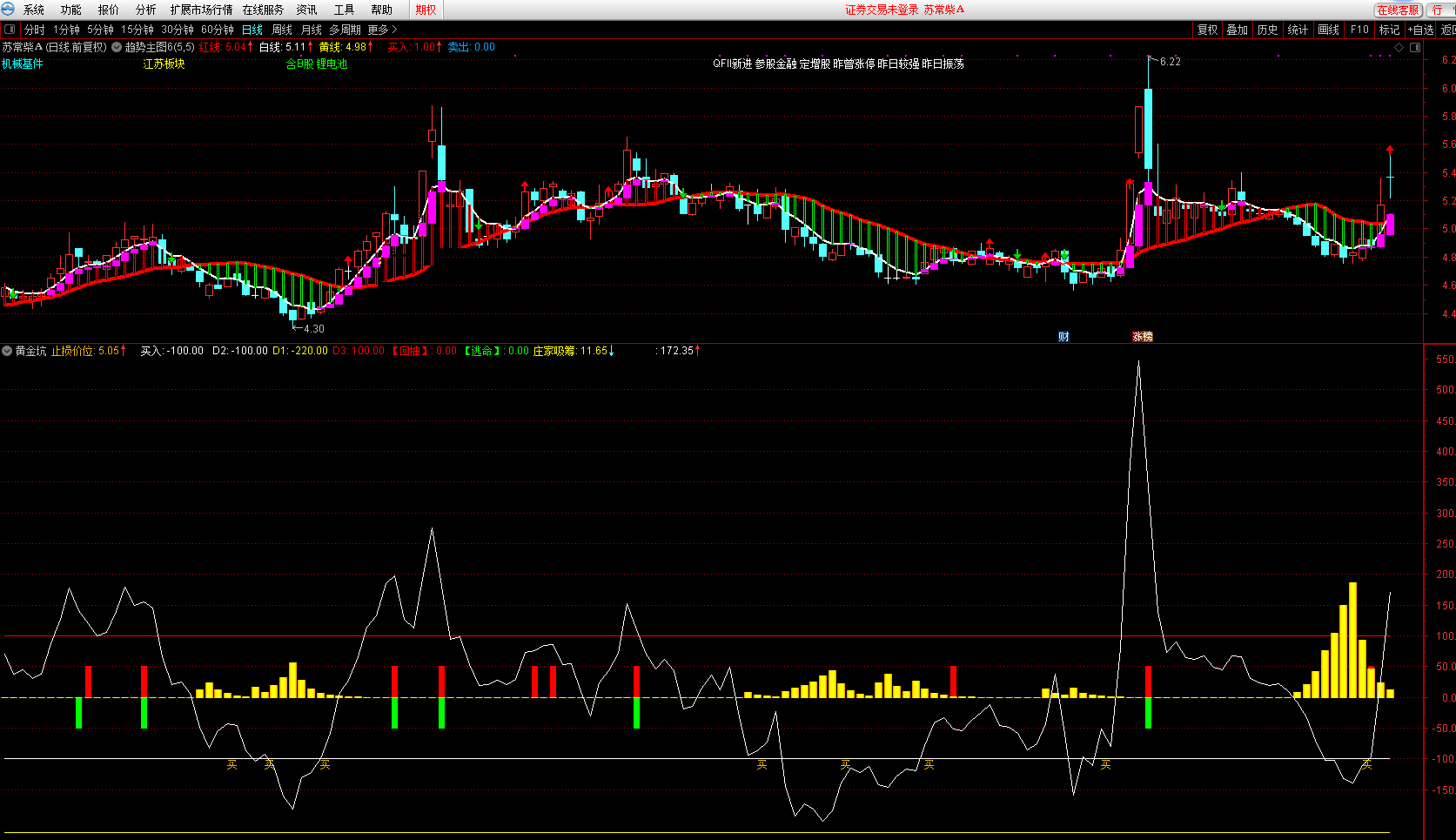Screen dimensions: 1456x840
Task: Click 证券交易未登录 login text
Action: (882, 10)
